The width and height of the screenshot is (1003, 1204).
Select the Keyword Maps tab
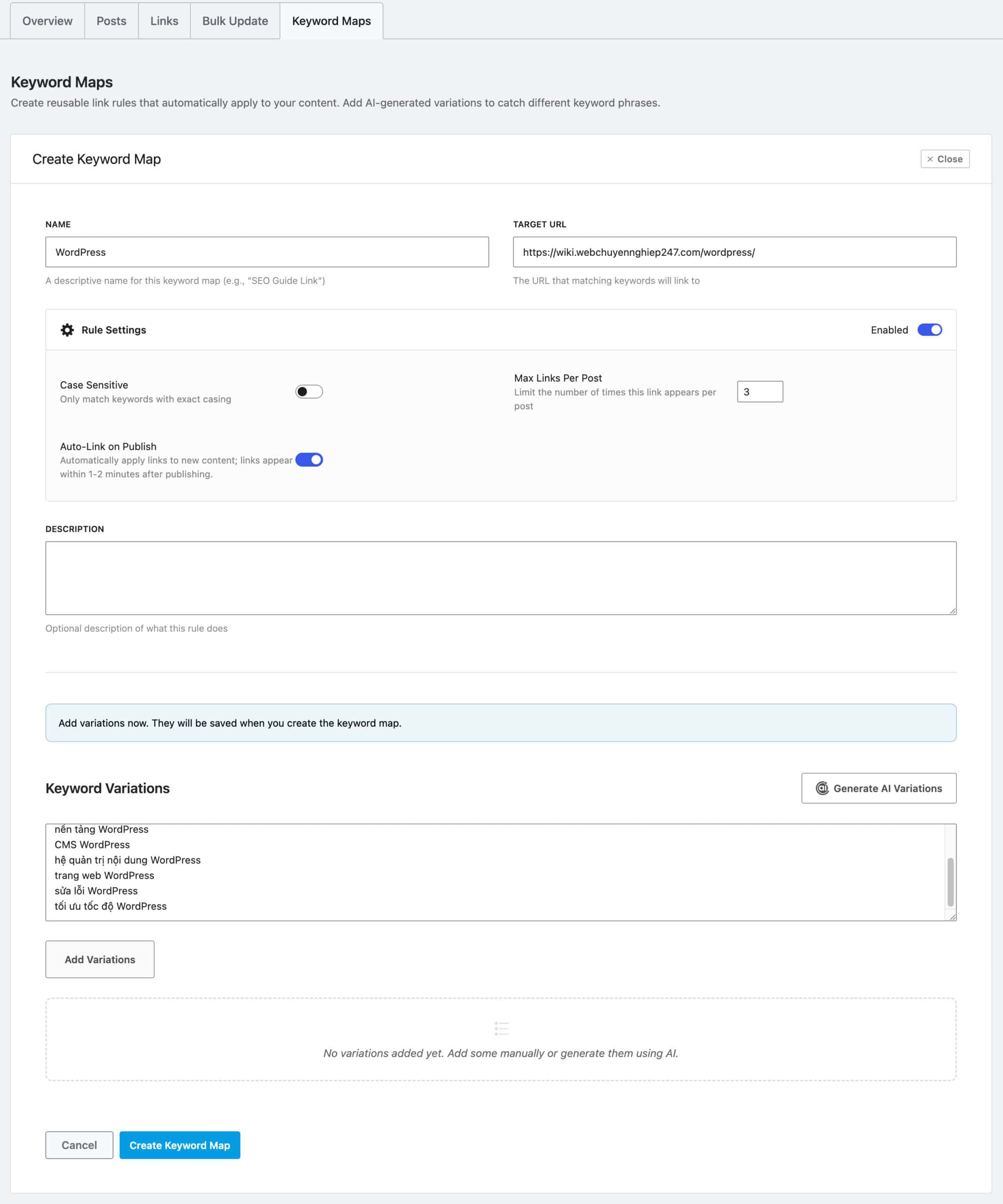pyautogui.click(x=331, y=21)
